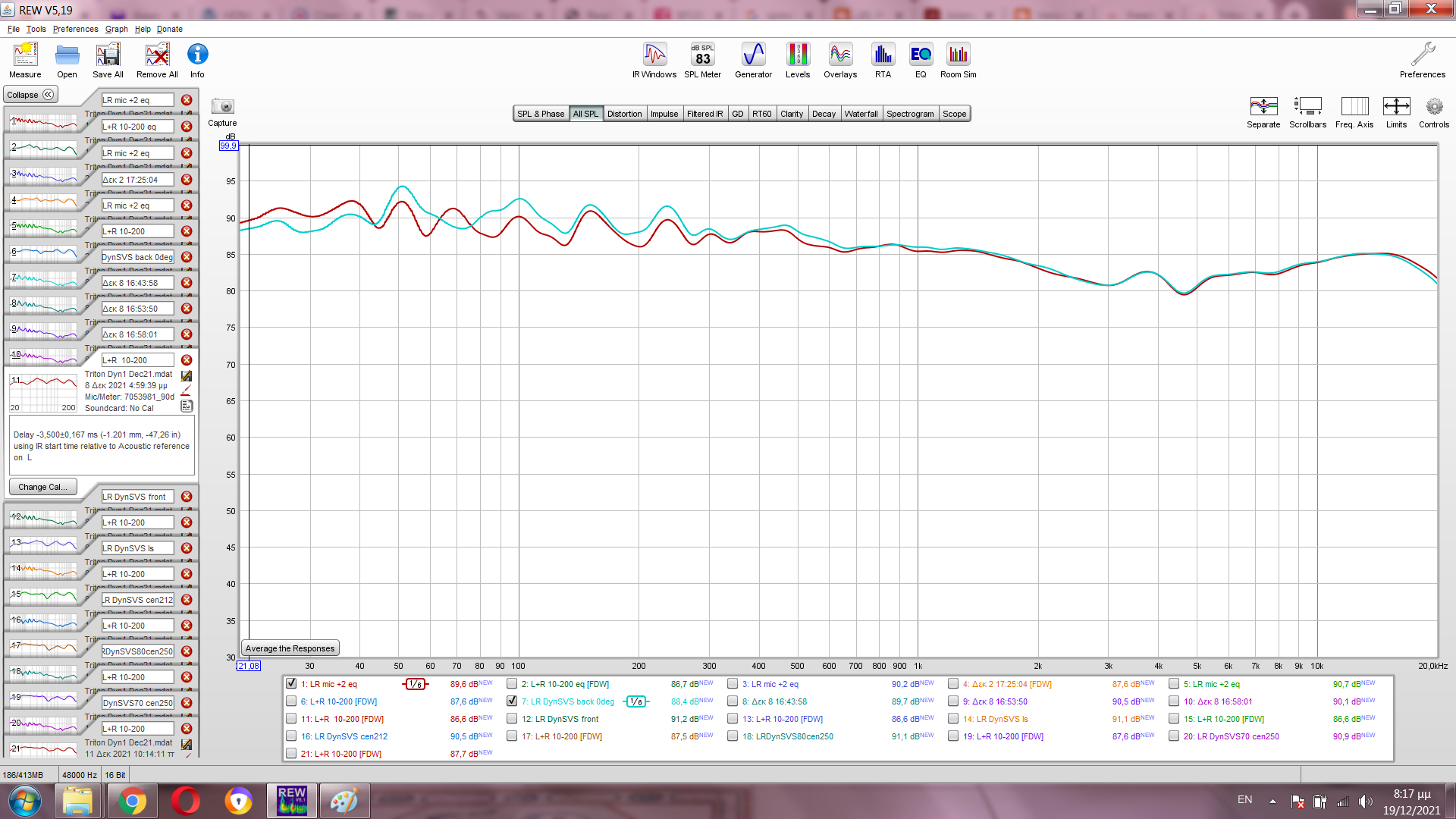Open graph Controls gear

point(1433,107)
